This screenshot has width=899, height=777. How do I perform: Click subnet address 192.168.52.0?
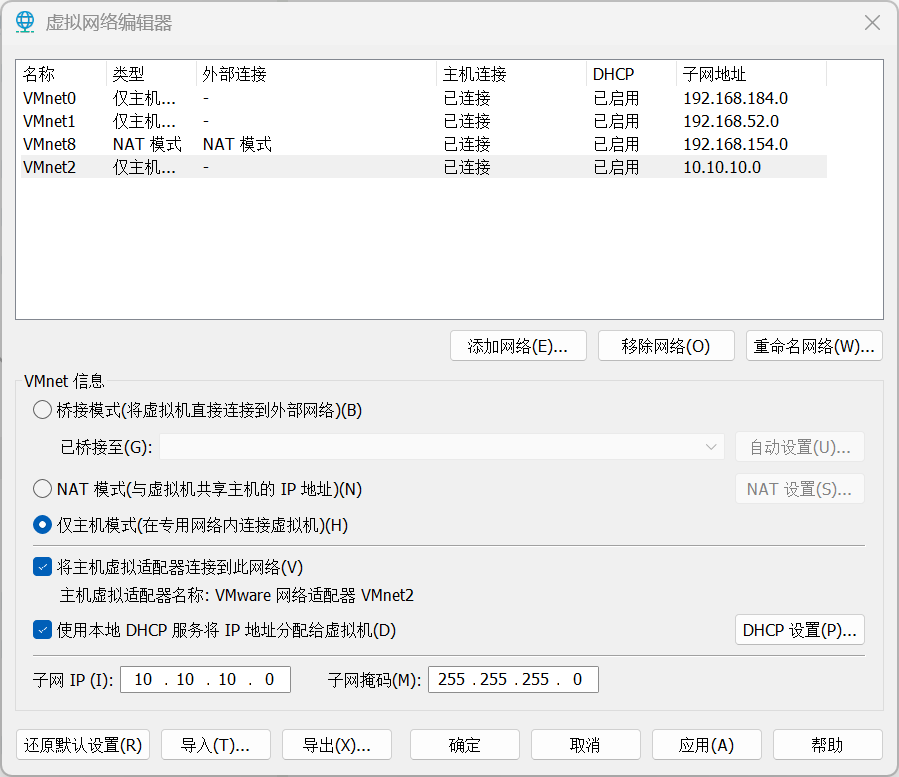tap(731, 121)
